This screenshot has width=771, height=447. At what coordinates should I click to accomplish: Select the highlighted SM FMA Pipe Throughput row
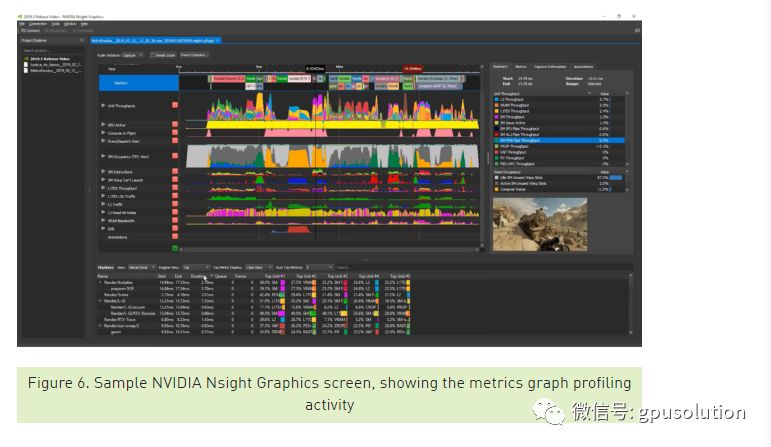[559, 141]
